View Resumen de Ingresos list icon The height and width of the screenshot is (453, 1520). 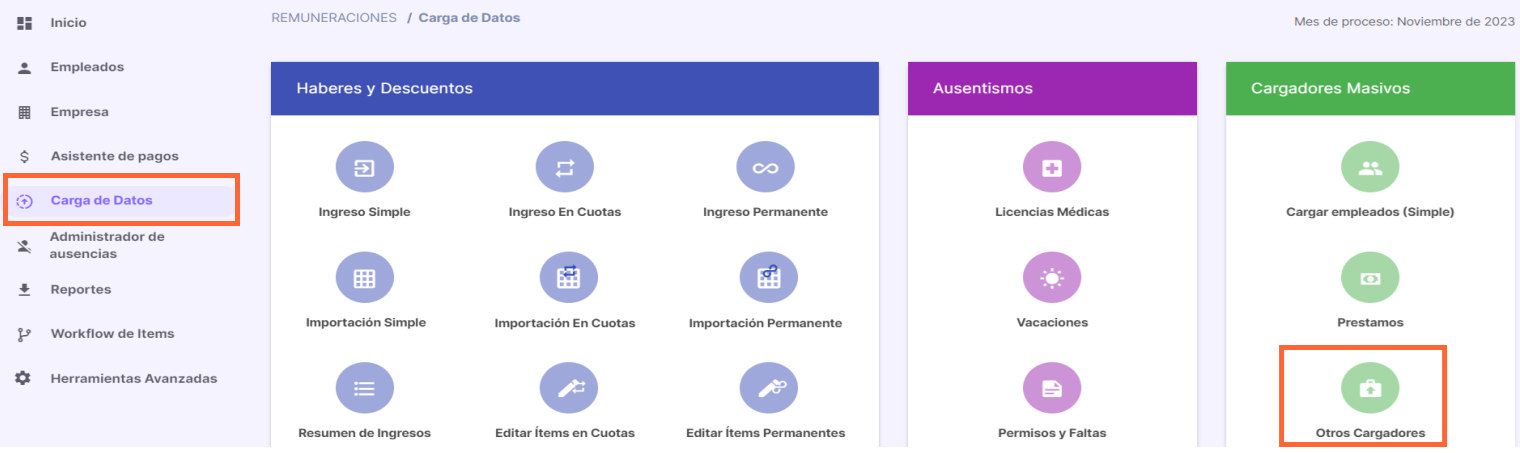click(365, 390)
